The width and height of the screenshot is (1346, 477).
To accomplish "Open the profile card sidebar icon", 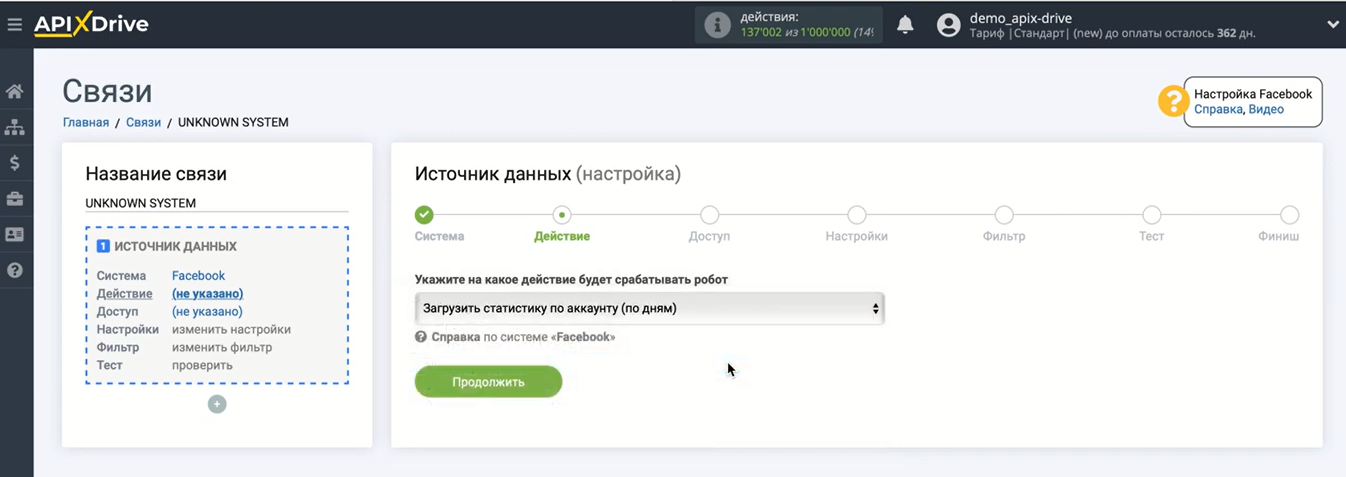I will pyautogui.click(x=15, y=234).
